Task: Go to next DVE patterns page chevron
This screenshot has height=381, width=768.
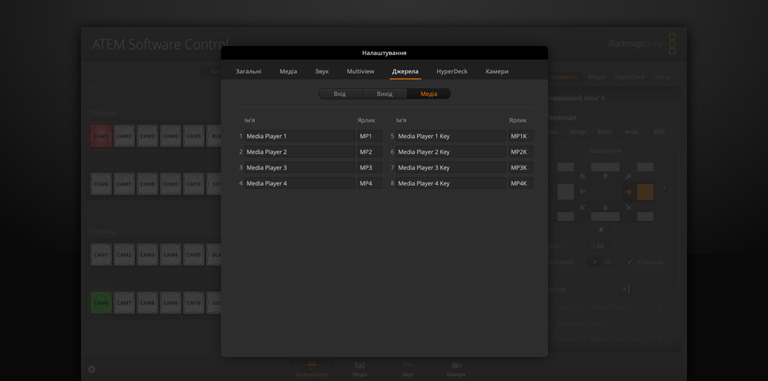Action: (x=665, y=188)
